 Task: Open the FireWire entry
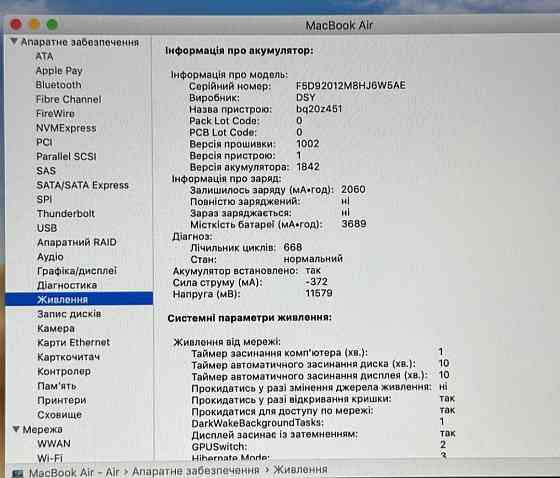tap(55, 114)
